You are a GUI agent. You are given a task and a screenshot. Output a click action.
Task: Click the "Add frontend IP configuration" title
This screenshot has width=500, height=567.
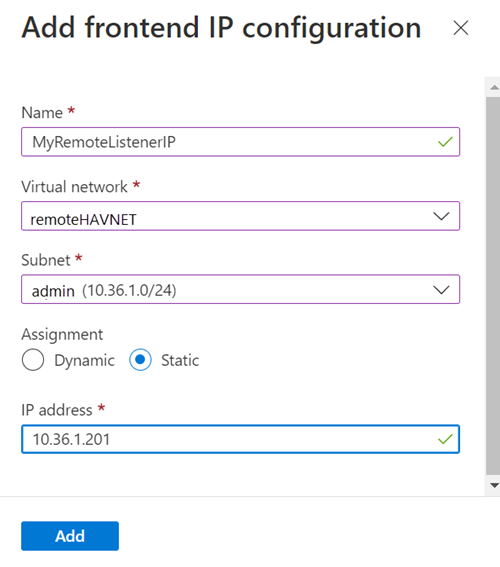pos(221,28)
